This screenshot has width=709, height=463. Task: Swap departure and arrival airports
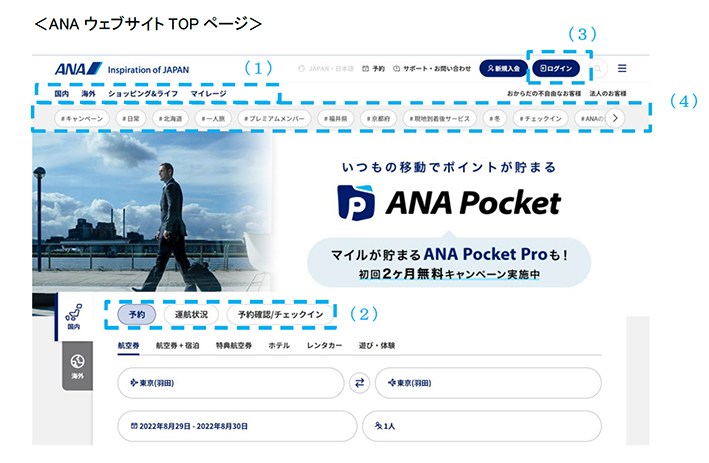point(359,383)
